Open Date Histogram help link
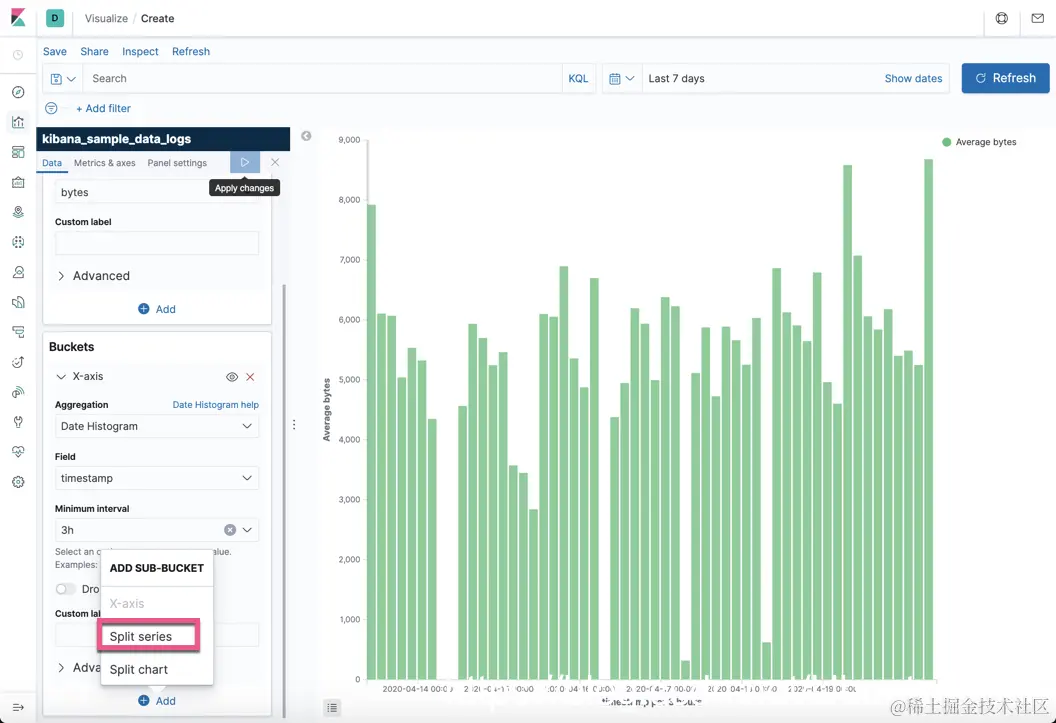1056x723 pixels. click(x=216, y=405)
